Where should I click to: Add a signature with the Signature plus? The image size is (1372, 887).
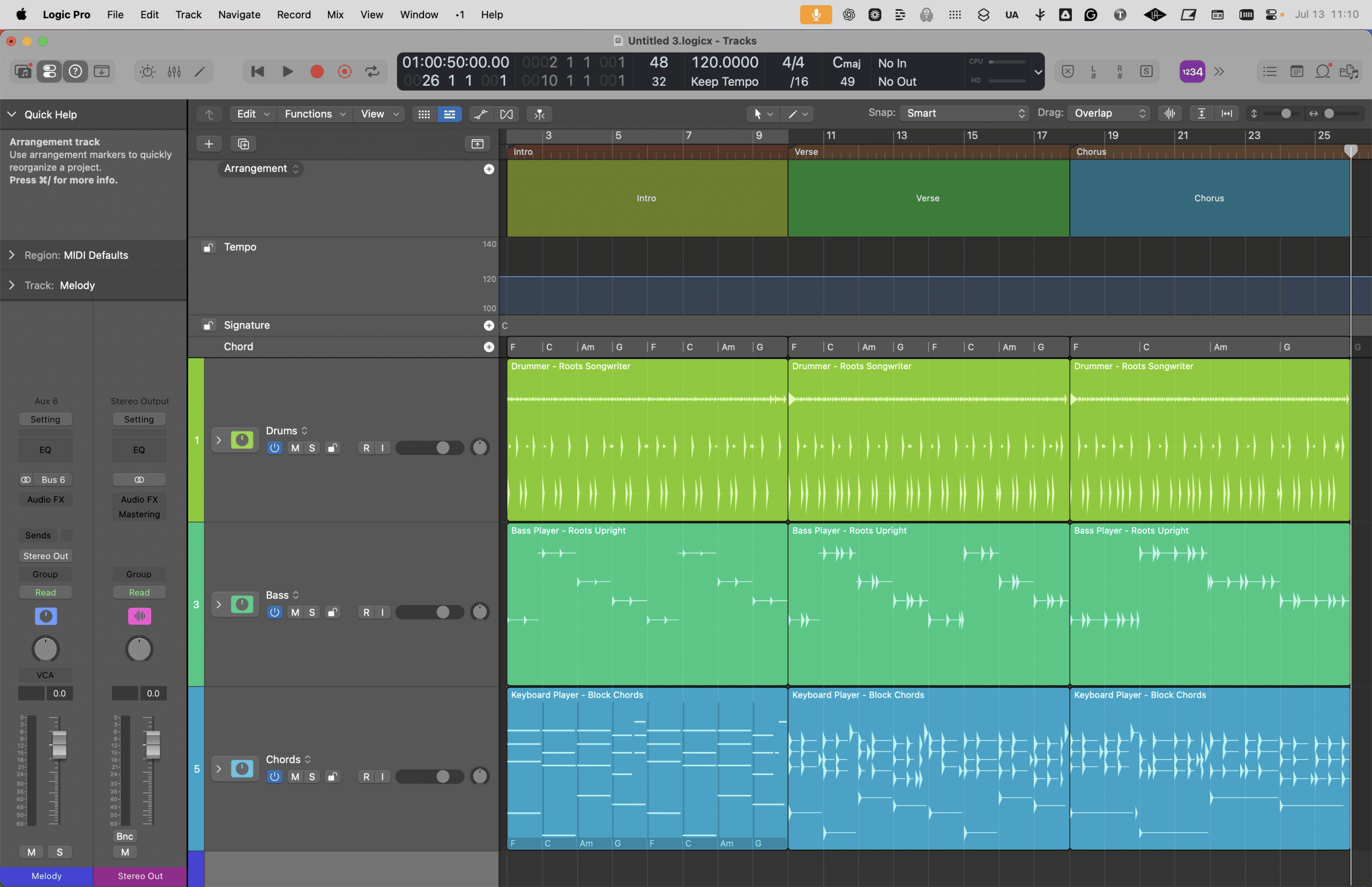point(488,325)
